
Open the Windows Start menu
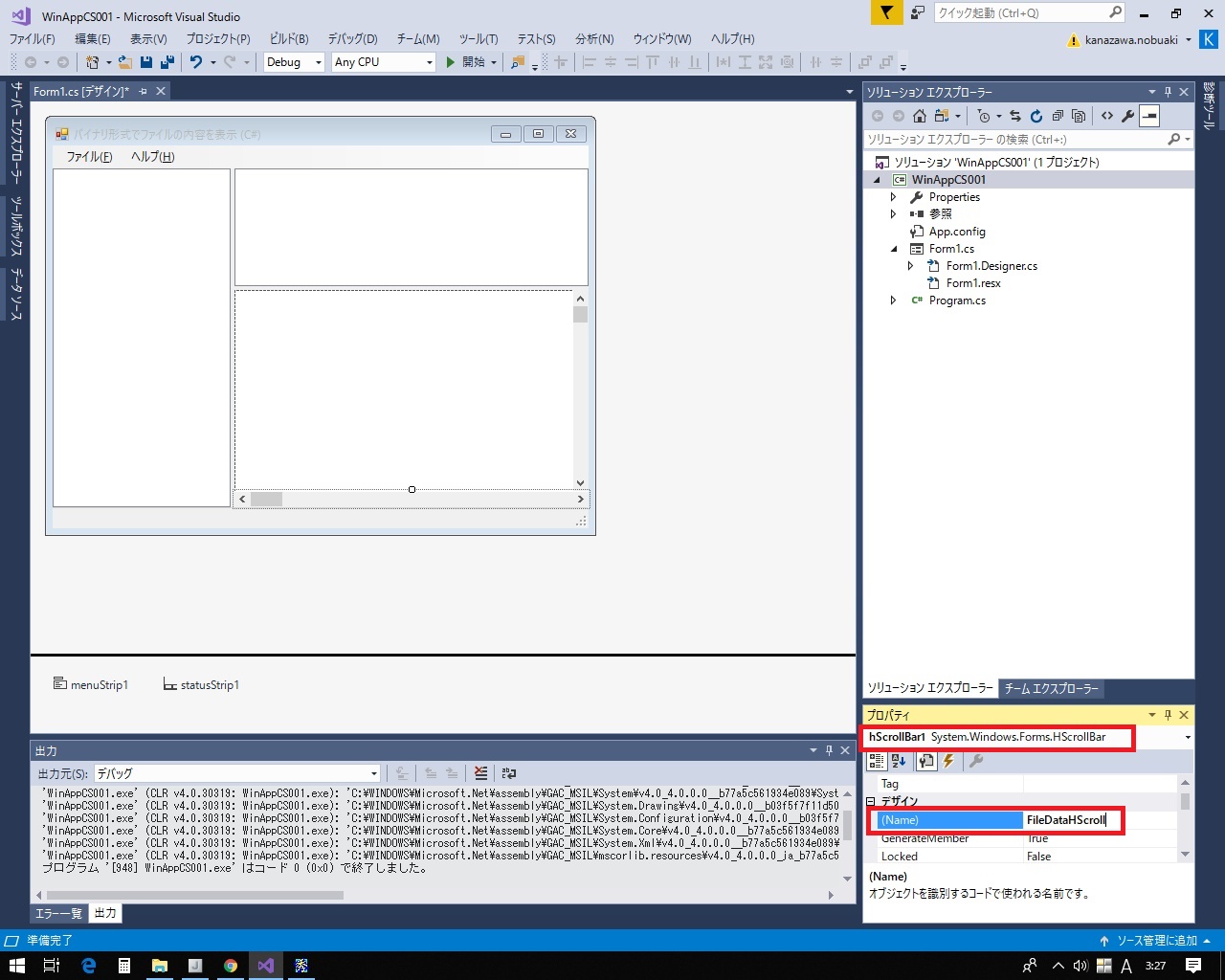pos(16,966)
